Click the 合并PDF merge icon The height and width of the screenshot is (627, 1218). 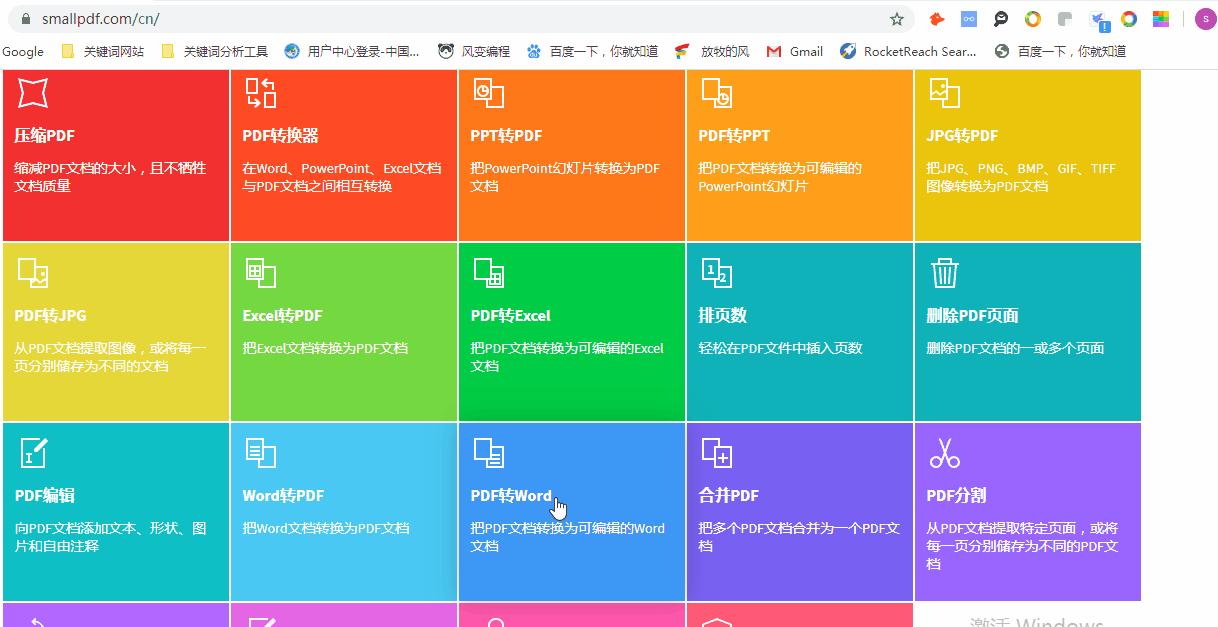716,453
